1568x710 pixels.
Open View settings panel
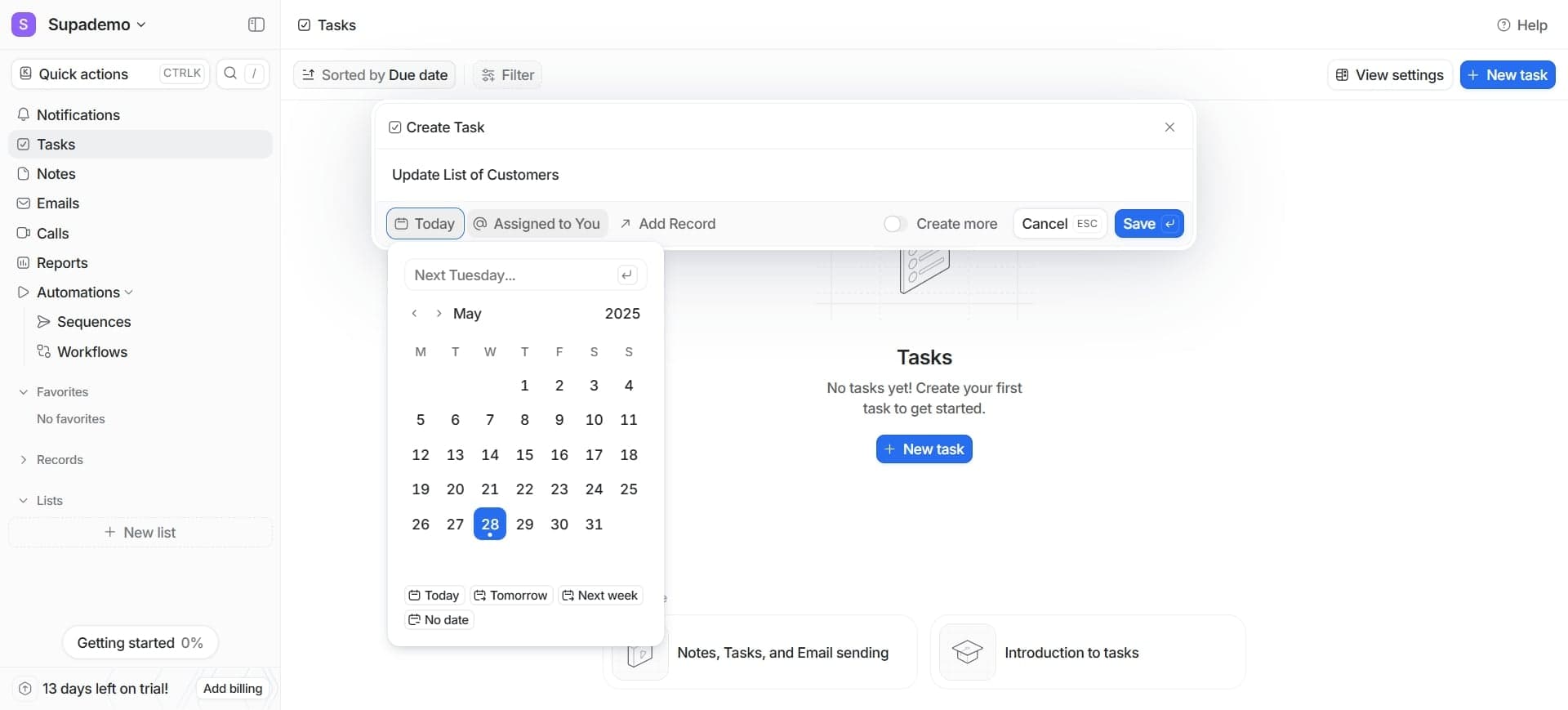(1389, 75)
